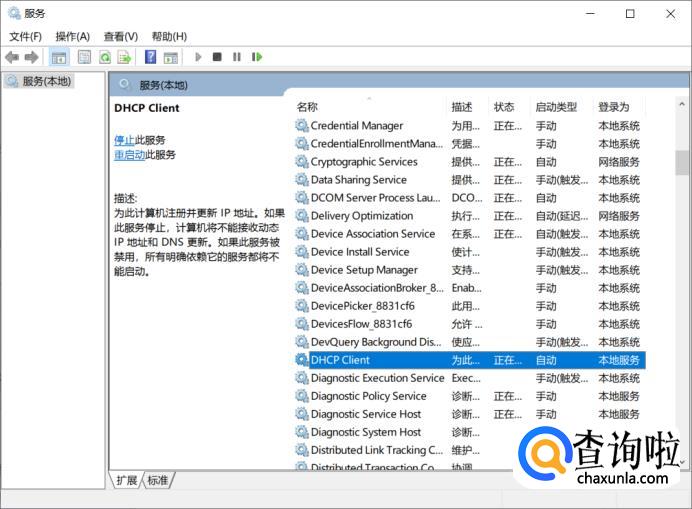
Task: Click the Back arrow toolbar icon
Action: point(12,57)
